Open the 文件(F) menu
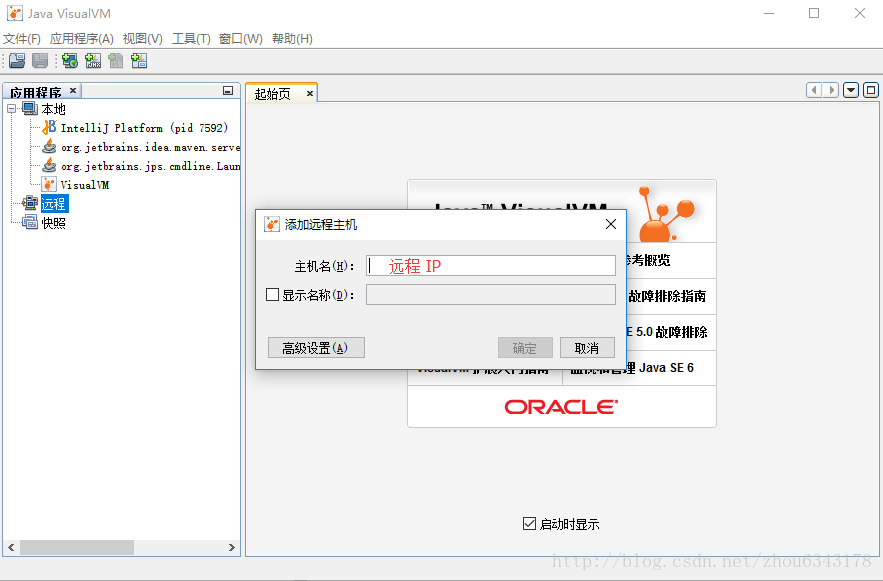883x581 pixels. [x=22, y=39]
